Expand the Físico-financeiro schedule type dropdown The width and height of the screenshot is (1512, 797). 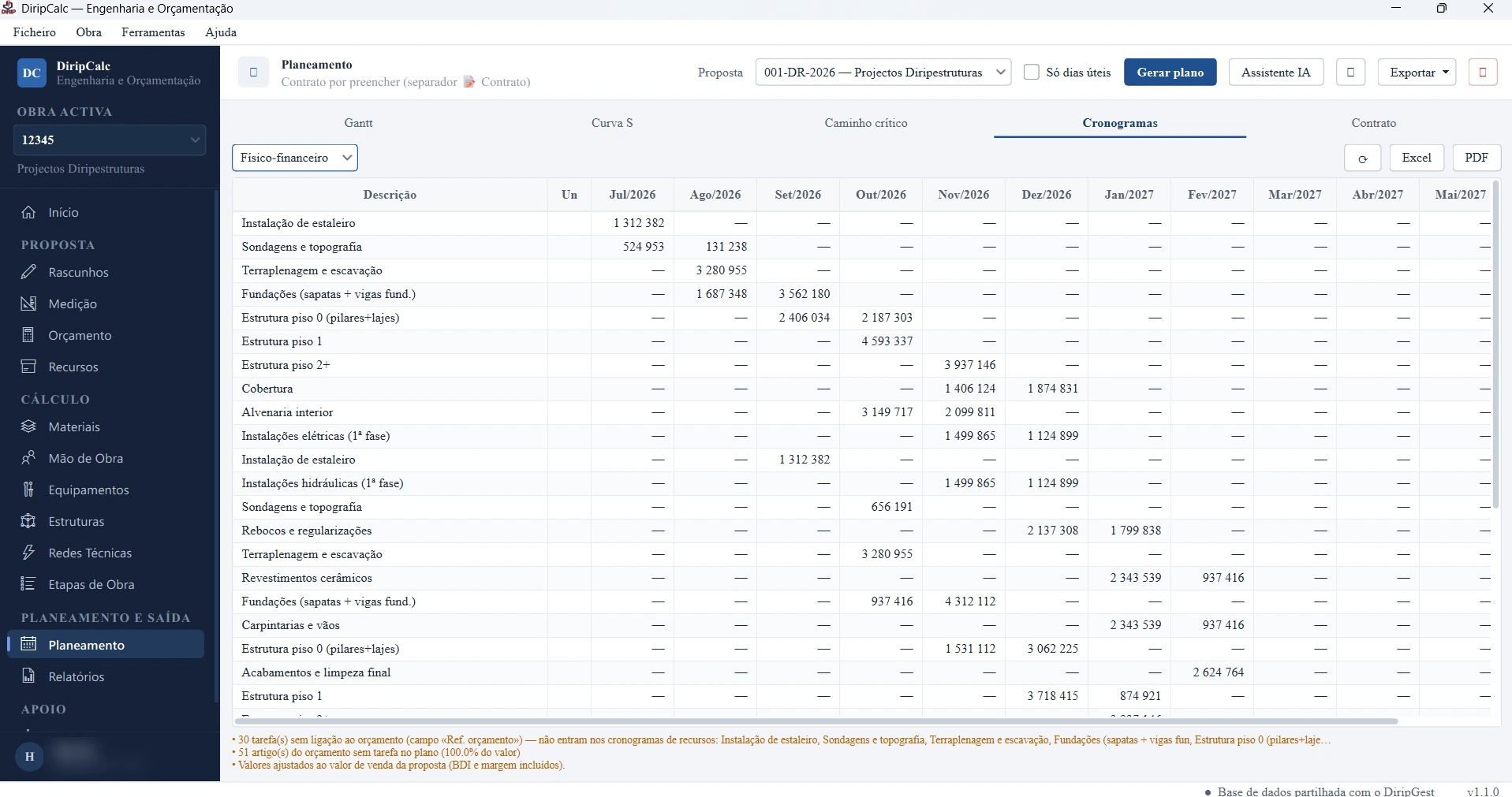click(x=295, y=158)
